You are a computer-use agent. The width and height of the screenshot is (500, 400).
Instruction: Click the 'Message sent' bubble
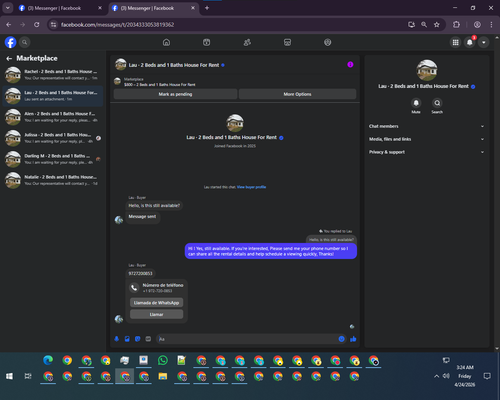click(x=142, y=217)
